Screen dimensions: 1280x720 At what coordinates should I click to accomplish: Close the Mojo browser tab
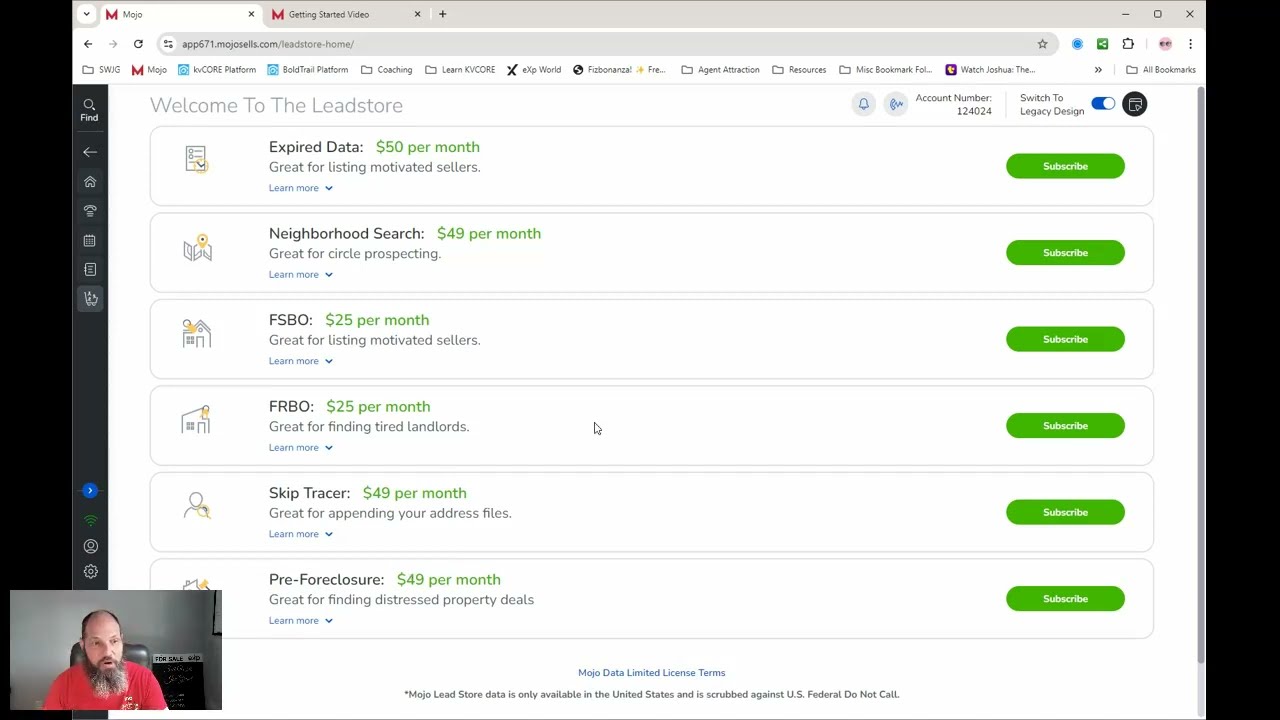(x=251, y=14)
